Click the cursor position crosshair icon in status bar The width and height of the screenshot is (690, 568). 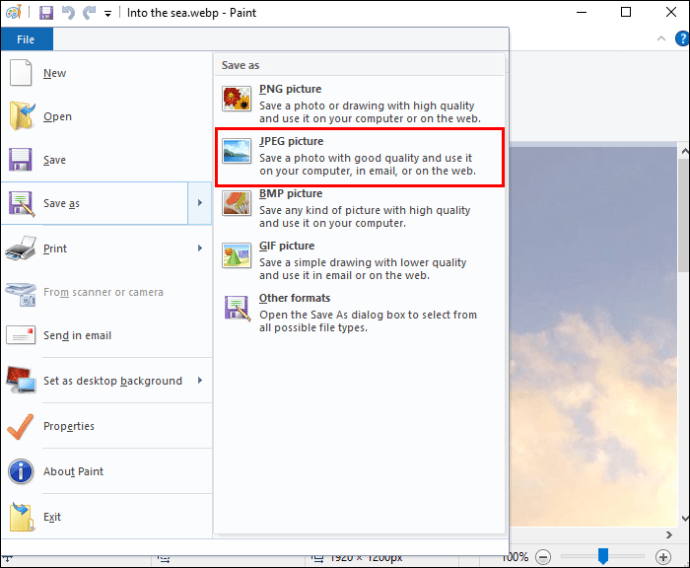[7, 559]
